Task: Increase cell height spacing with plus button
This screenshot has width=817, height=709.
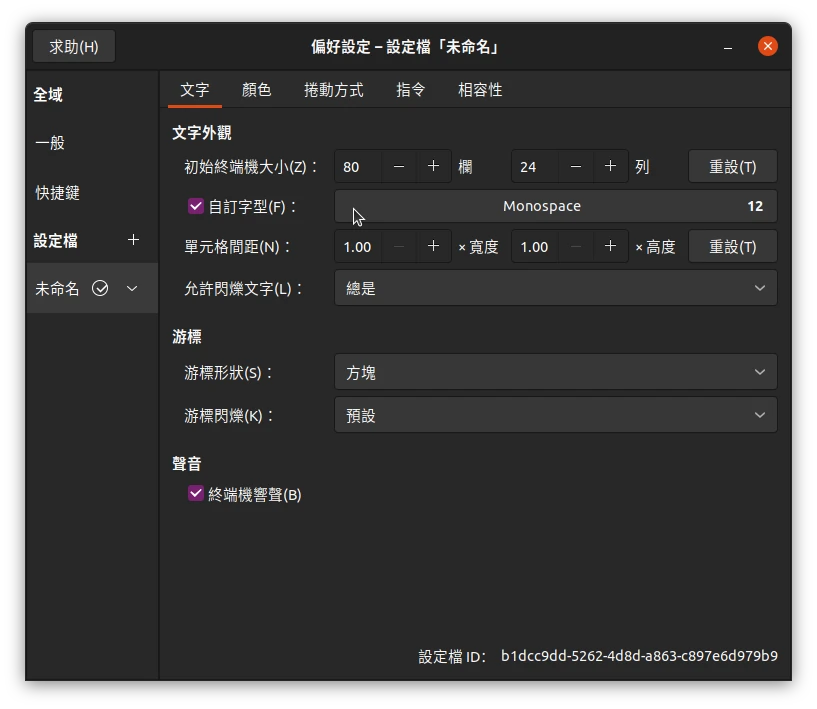Action: [610, 247]
